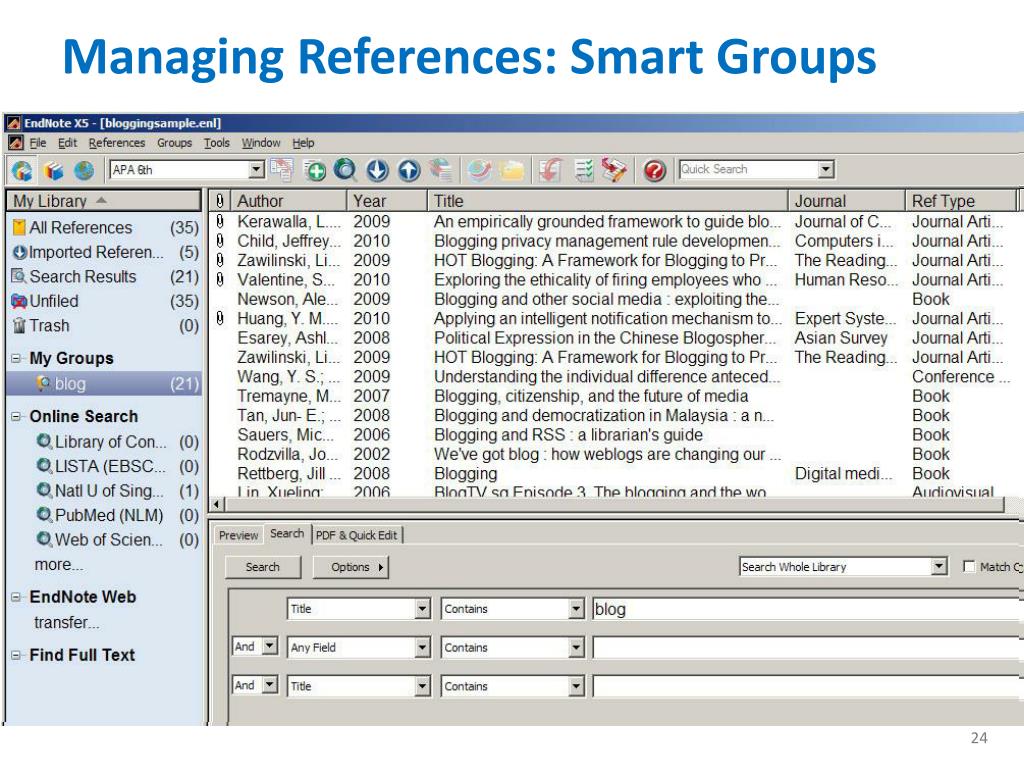Sort references by Journal column header
The height and width of the screenshot is (768, 1024).
pos(846,201)
